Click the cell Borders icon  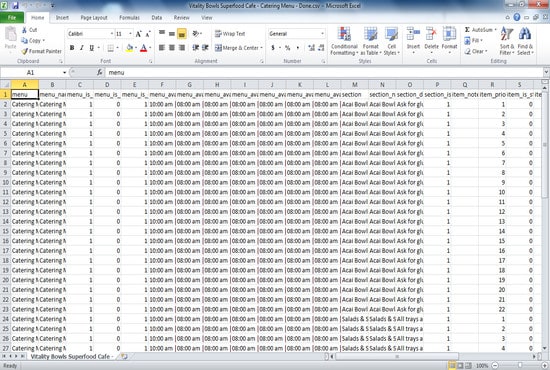(x=110, y=48)
